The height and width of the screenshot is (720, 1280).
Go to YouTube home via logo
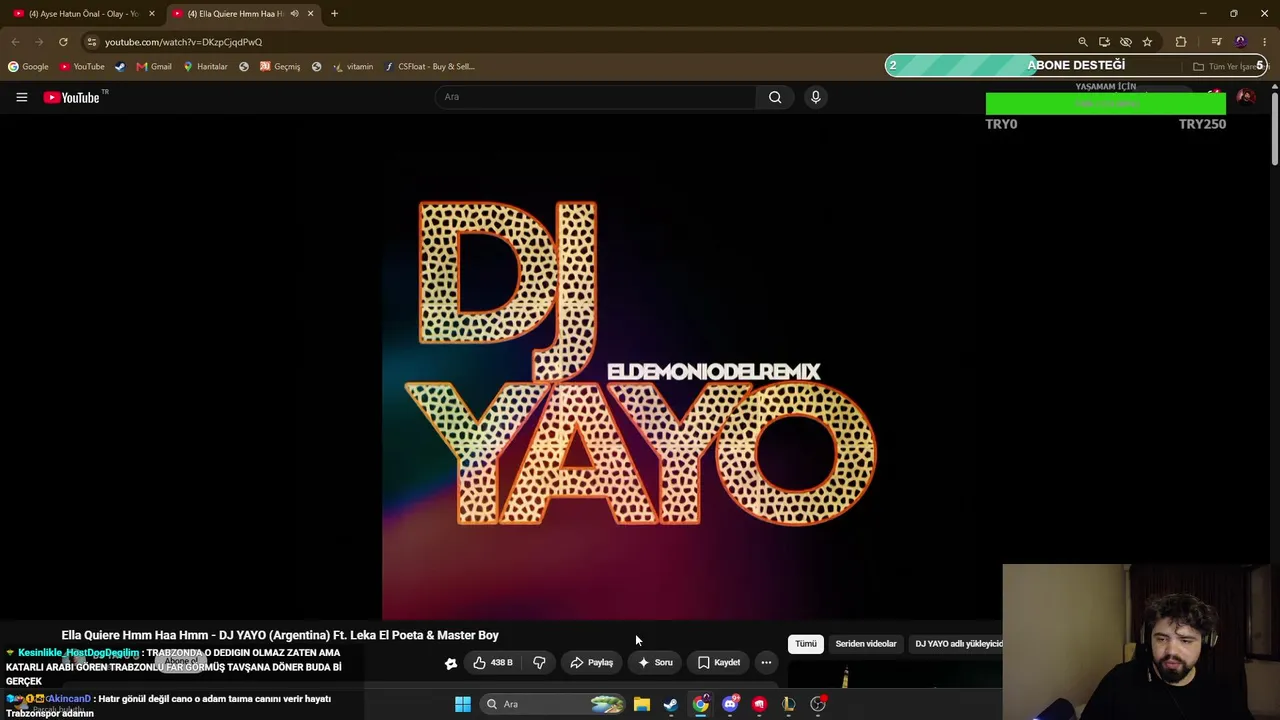click(72, 97)
